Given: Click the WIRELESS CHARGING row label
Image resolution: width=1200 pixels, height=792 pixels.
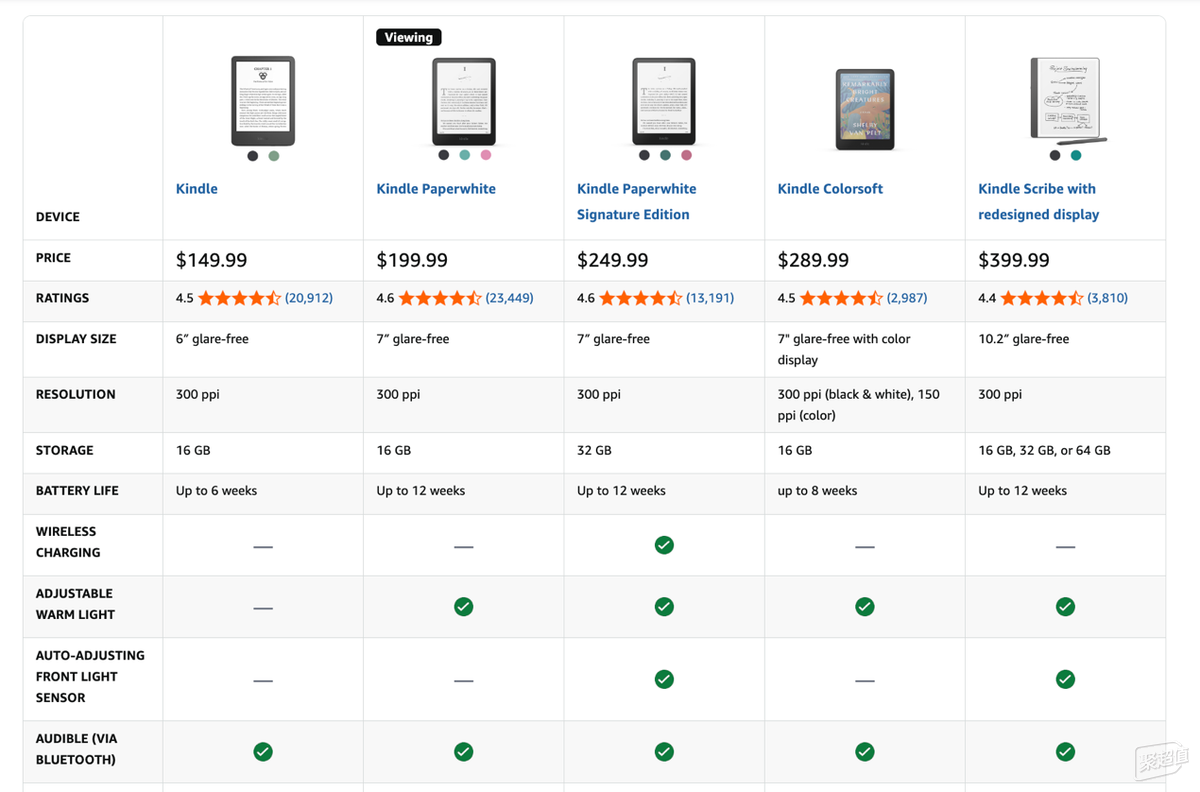Looking at the screenshot, I should pyautogui.click(x=68, y=542).
